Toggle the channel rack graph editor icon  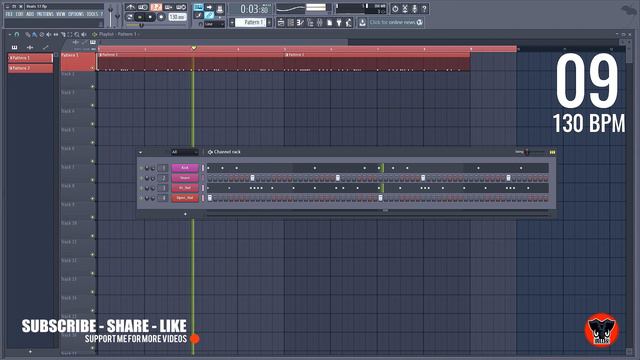[x=552, y=152]
